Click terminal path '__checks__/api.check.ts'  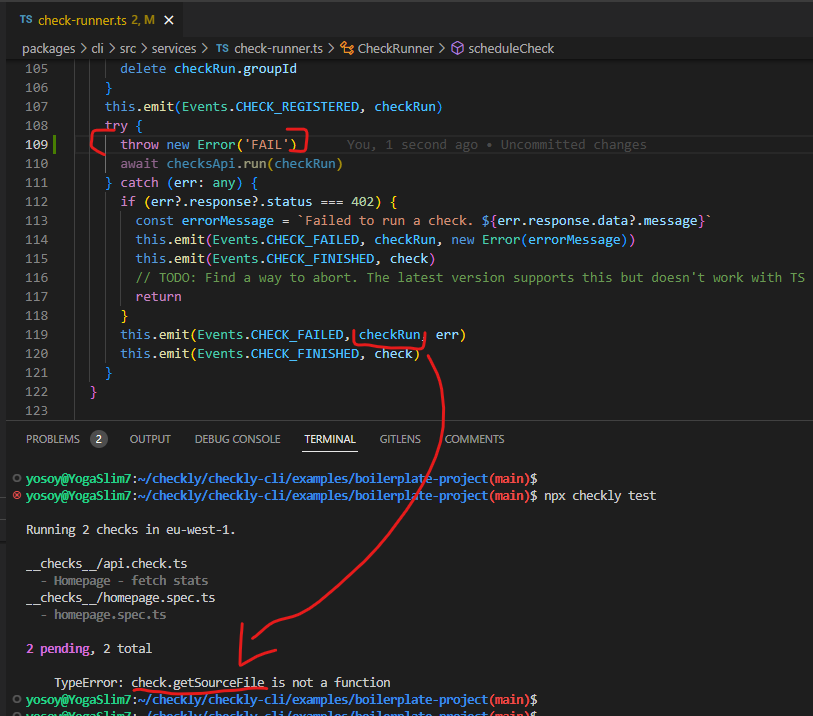(x=106, y=564)
